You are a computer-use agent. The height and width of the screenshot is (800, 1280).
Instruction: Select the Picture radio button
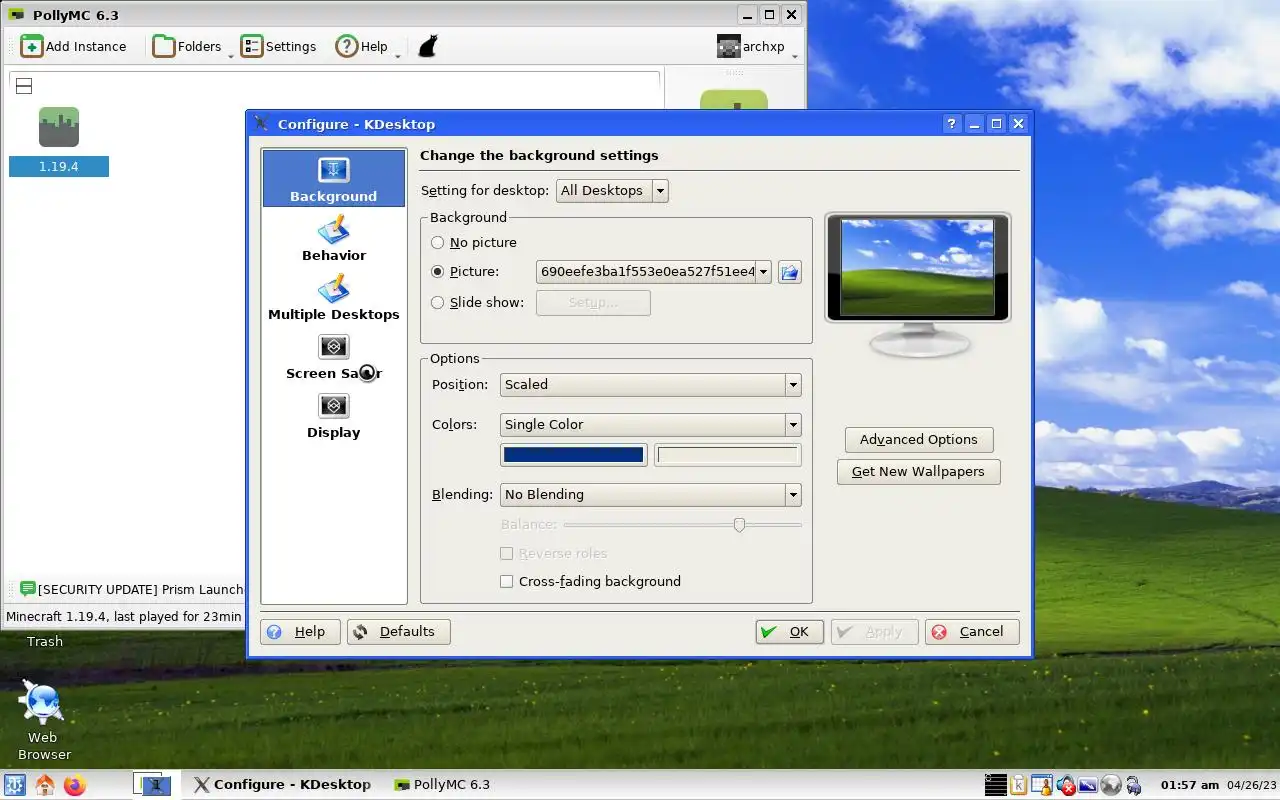(x=437, y=271)
